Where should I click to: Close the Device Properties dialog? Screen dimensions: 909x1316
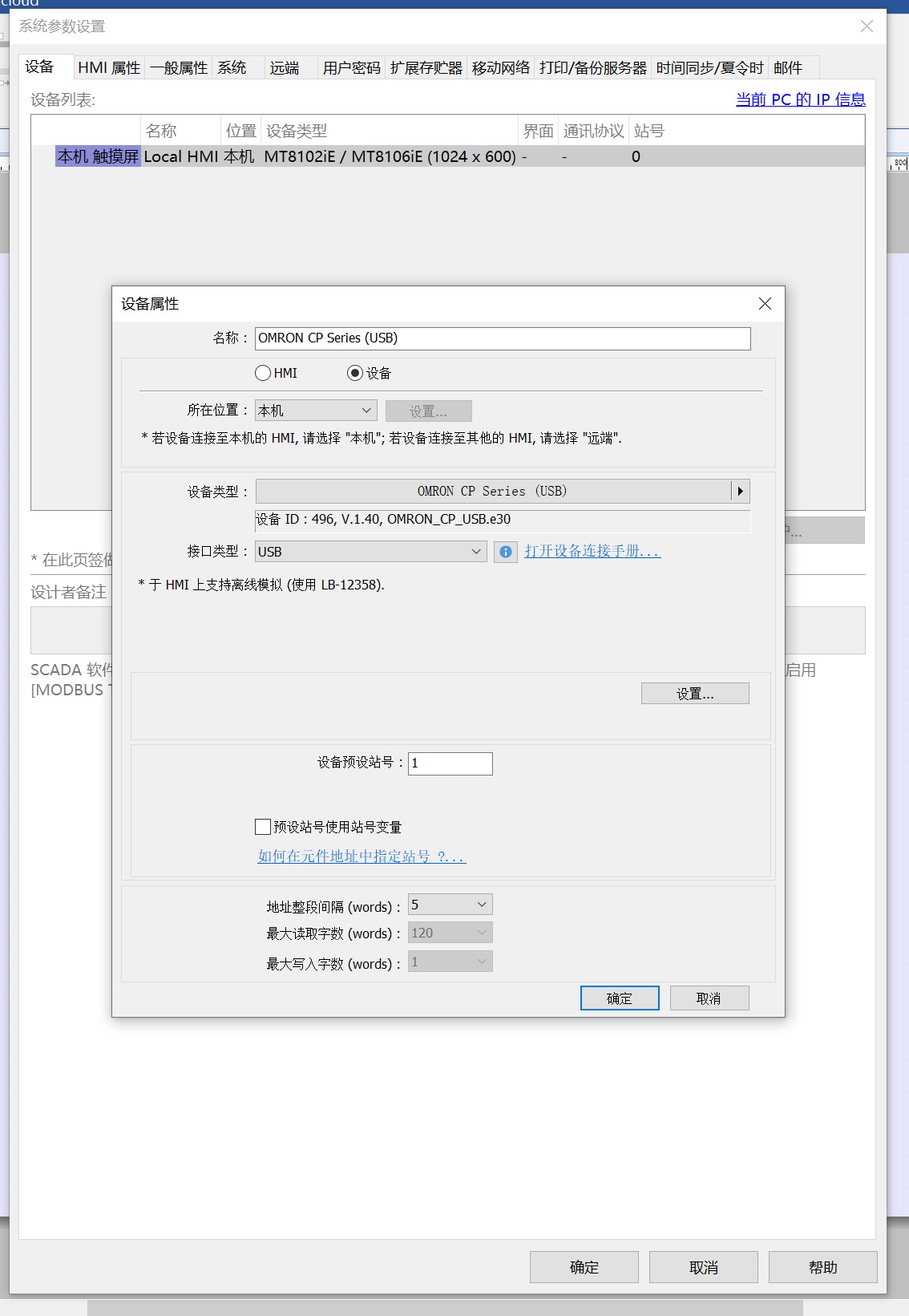point(765,303)
